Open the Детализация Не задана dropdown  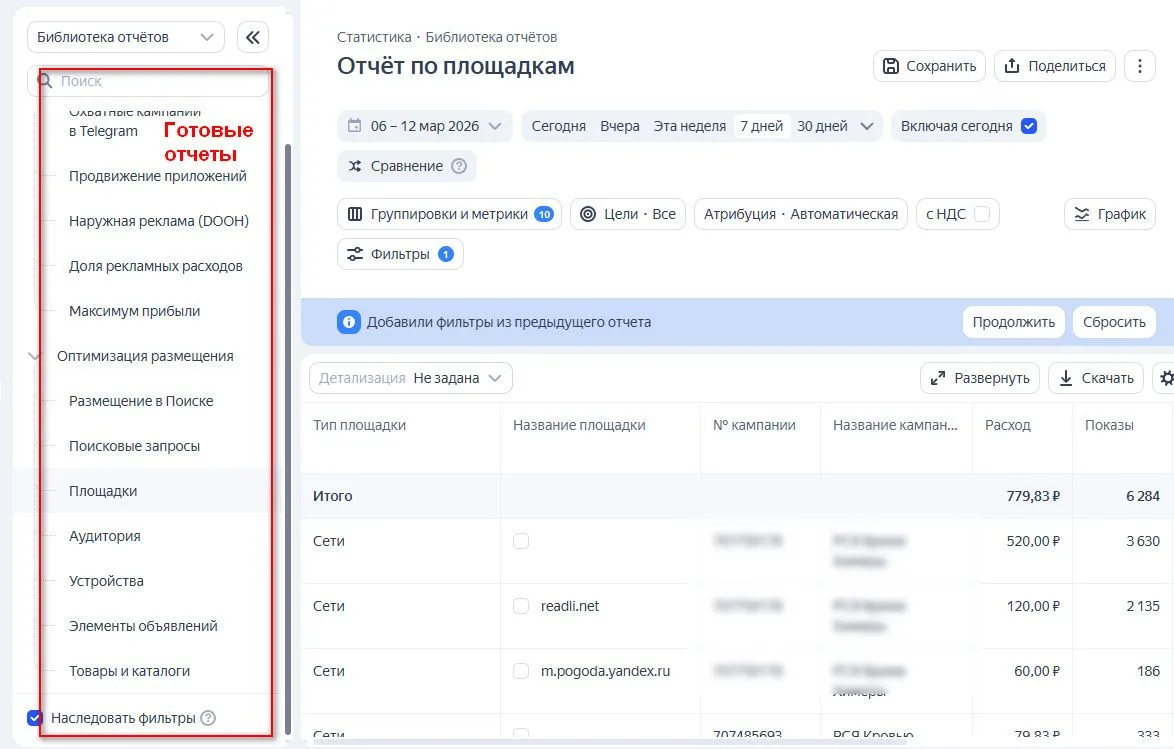411,378
